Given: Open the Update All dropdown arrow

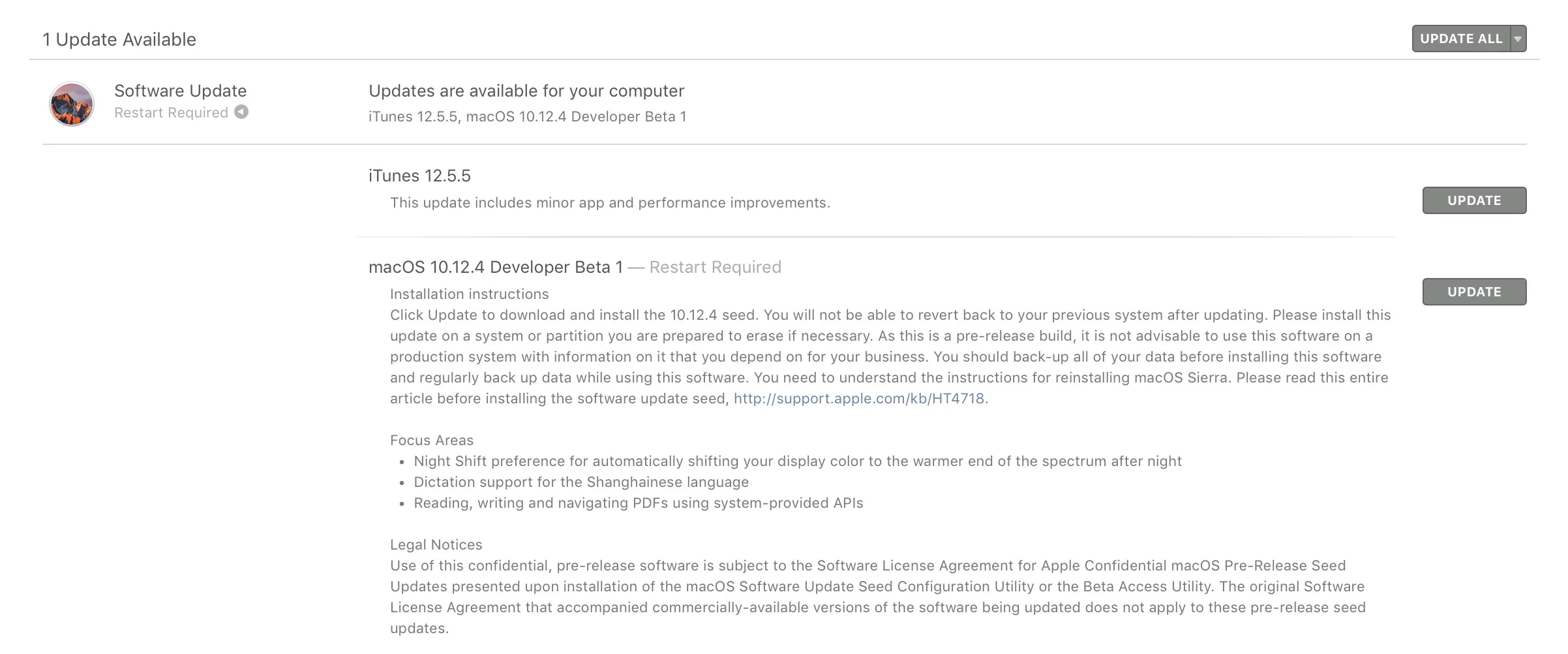Looking at the screenshot, I should 1518,39.
